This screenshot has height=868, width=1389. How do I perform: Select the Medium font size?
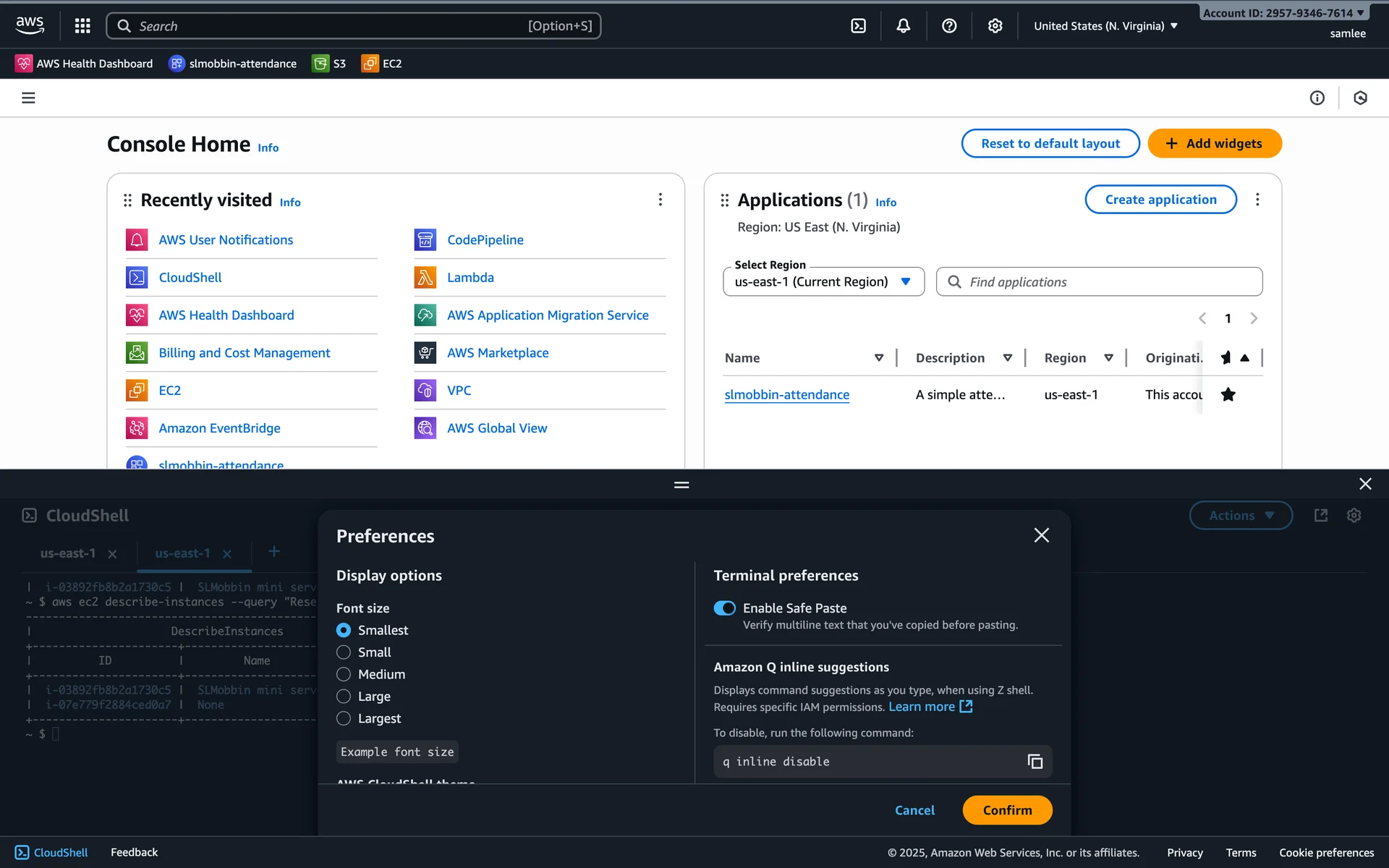(344, 675)
